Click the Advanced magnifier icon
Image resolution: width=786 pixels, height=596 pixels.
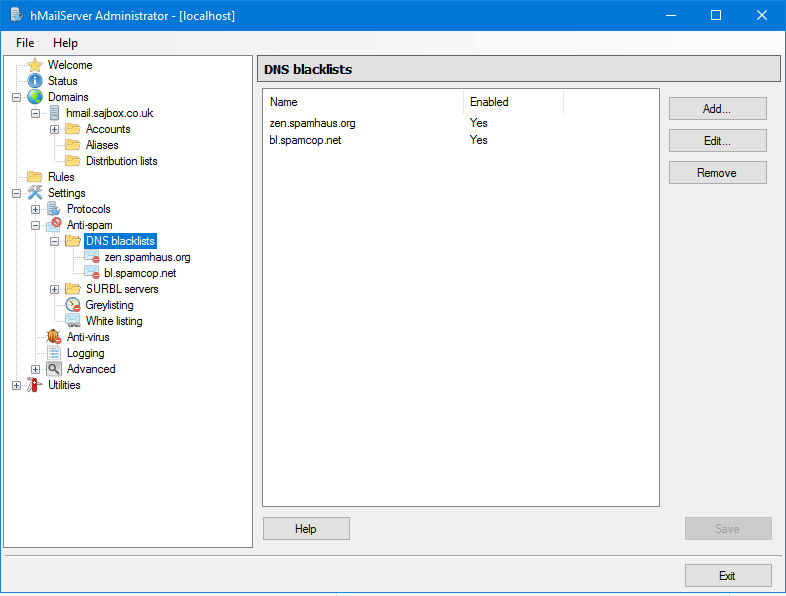pos(54,369)
